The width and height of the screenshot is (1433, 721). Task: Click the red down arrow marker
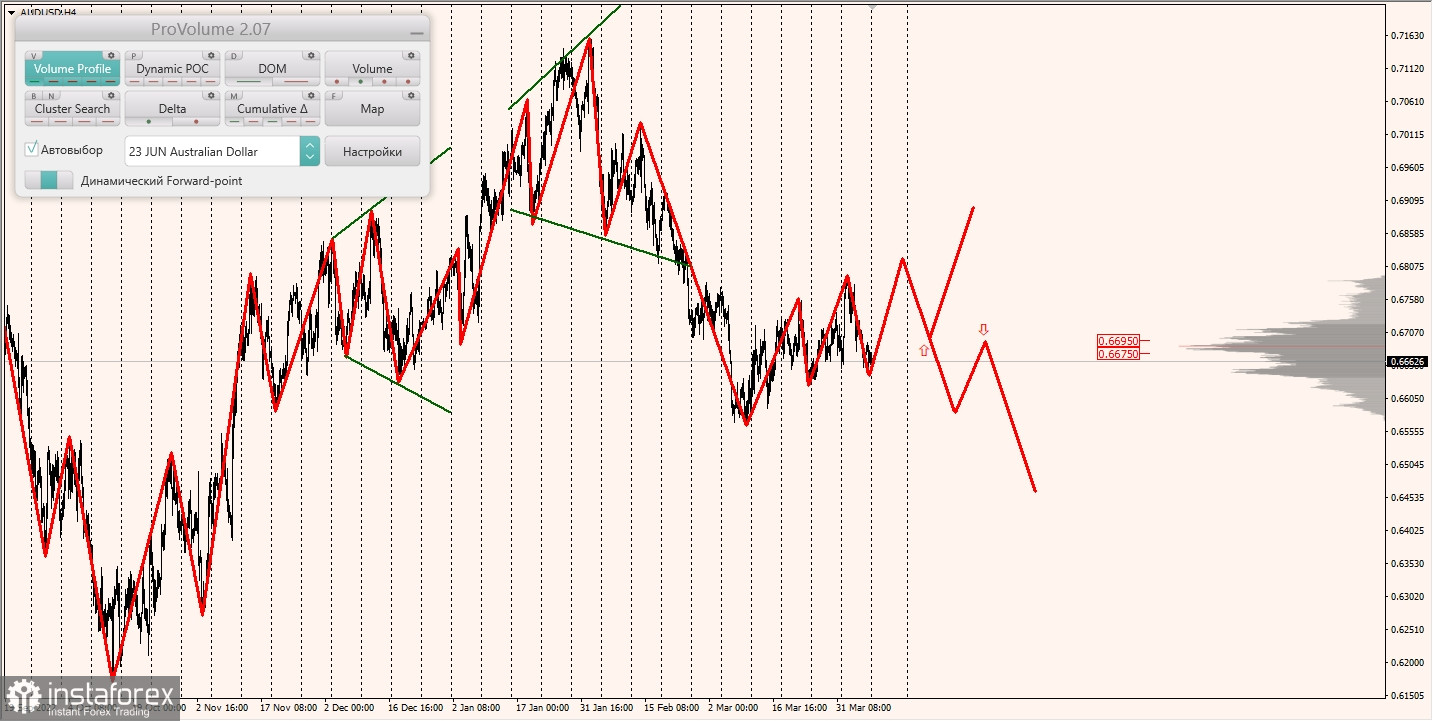point(984,329)
